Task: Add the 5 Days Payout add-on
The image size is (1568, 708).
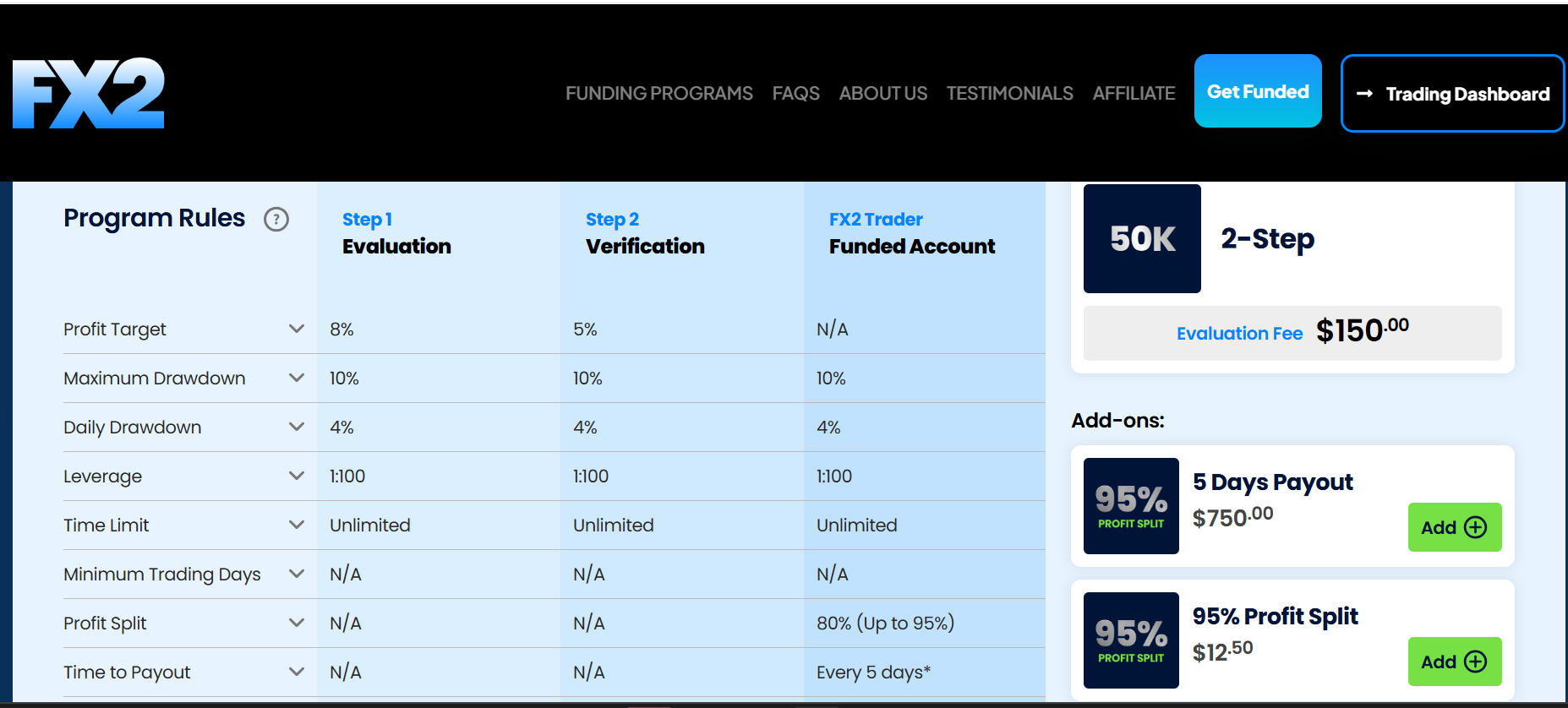Action: 1454,527
